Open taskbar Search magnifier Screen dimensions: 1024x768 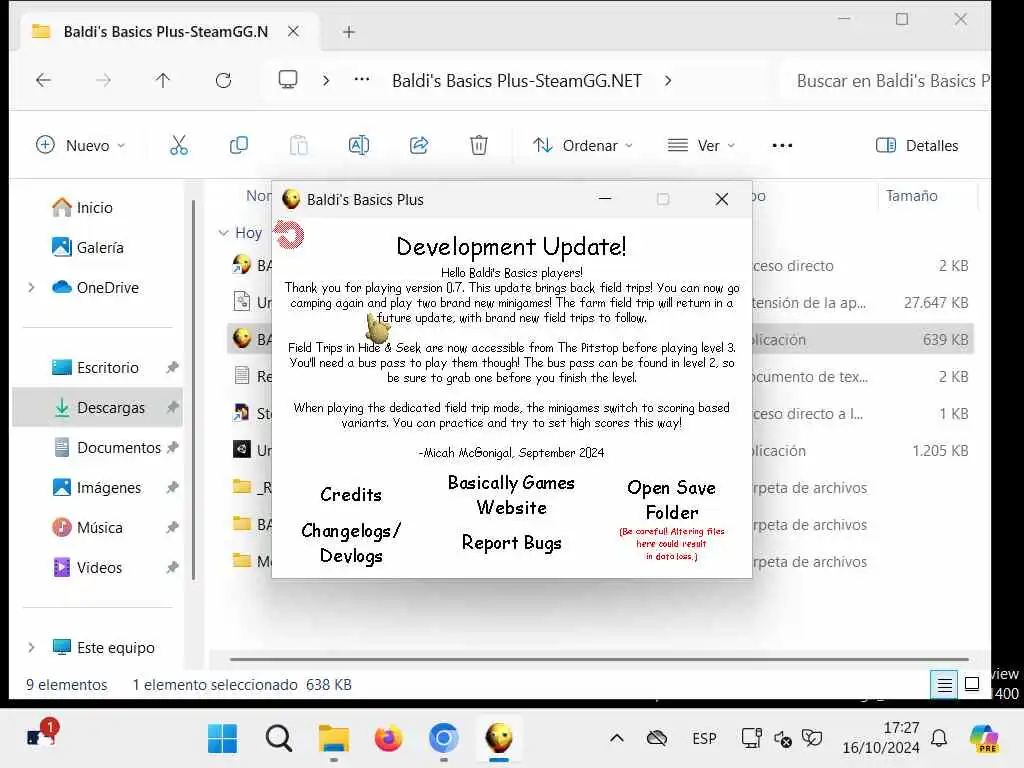[x=279, y=739]
